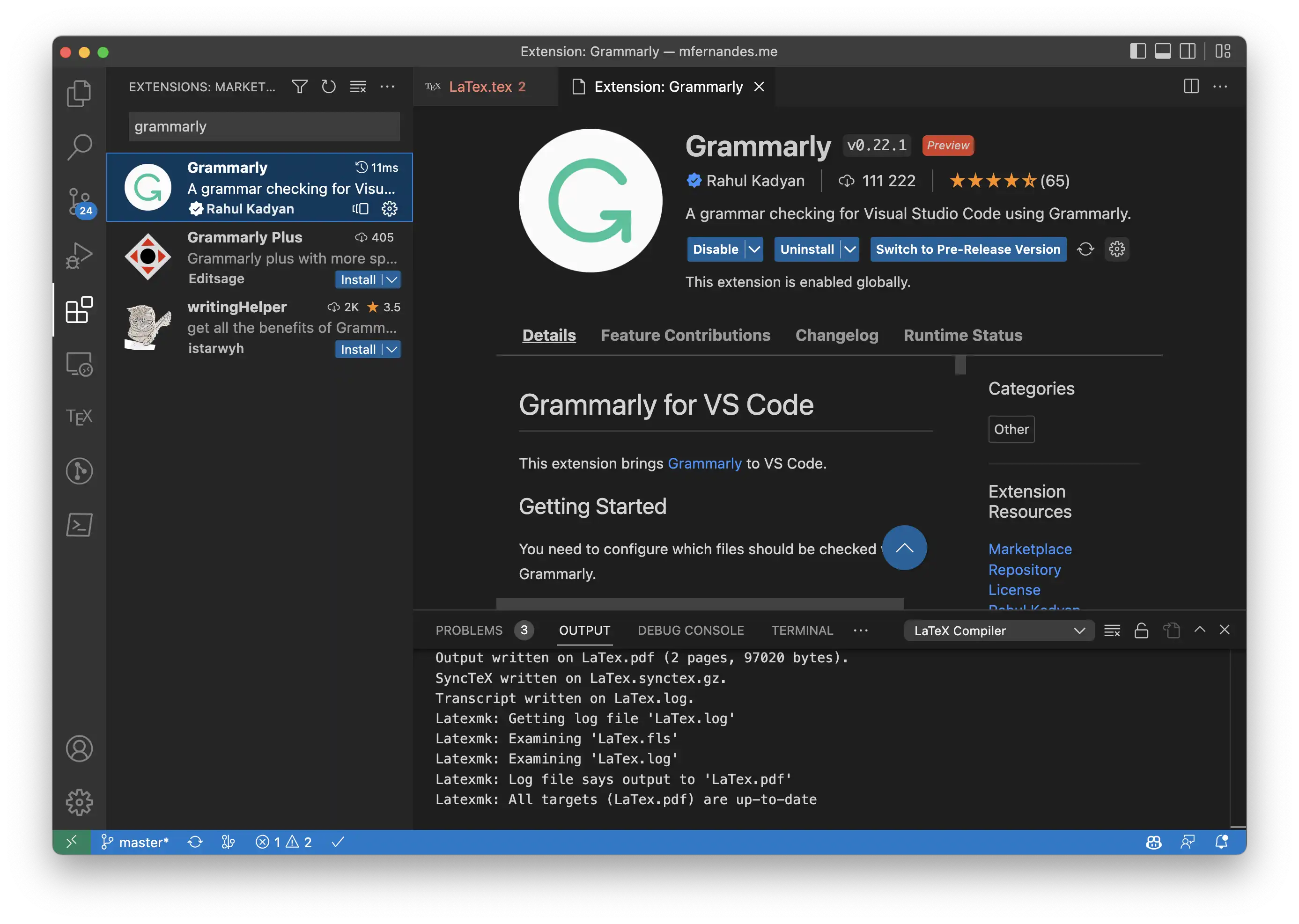Refresh the extensions list
The height and width of the screenshot is (924, 1299).
[x=328, y=87]
